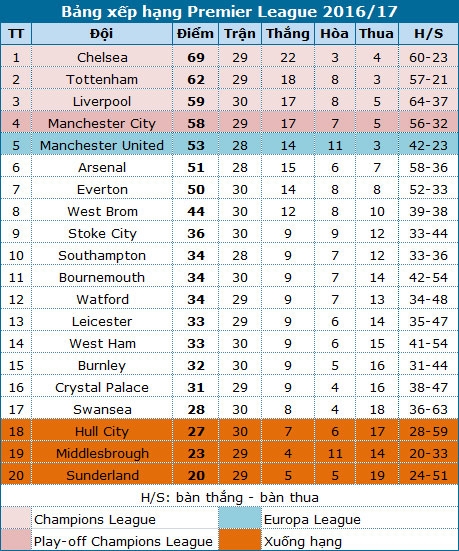Click the Thua column header
The width and height of the screenshot is (459, 551).
pos(377,34)
